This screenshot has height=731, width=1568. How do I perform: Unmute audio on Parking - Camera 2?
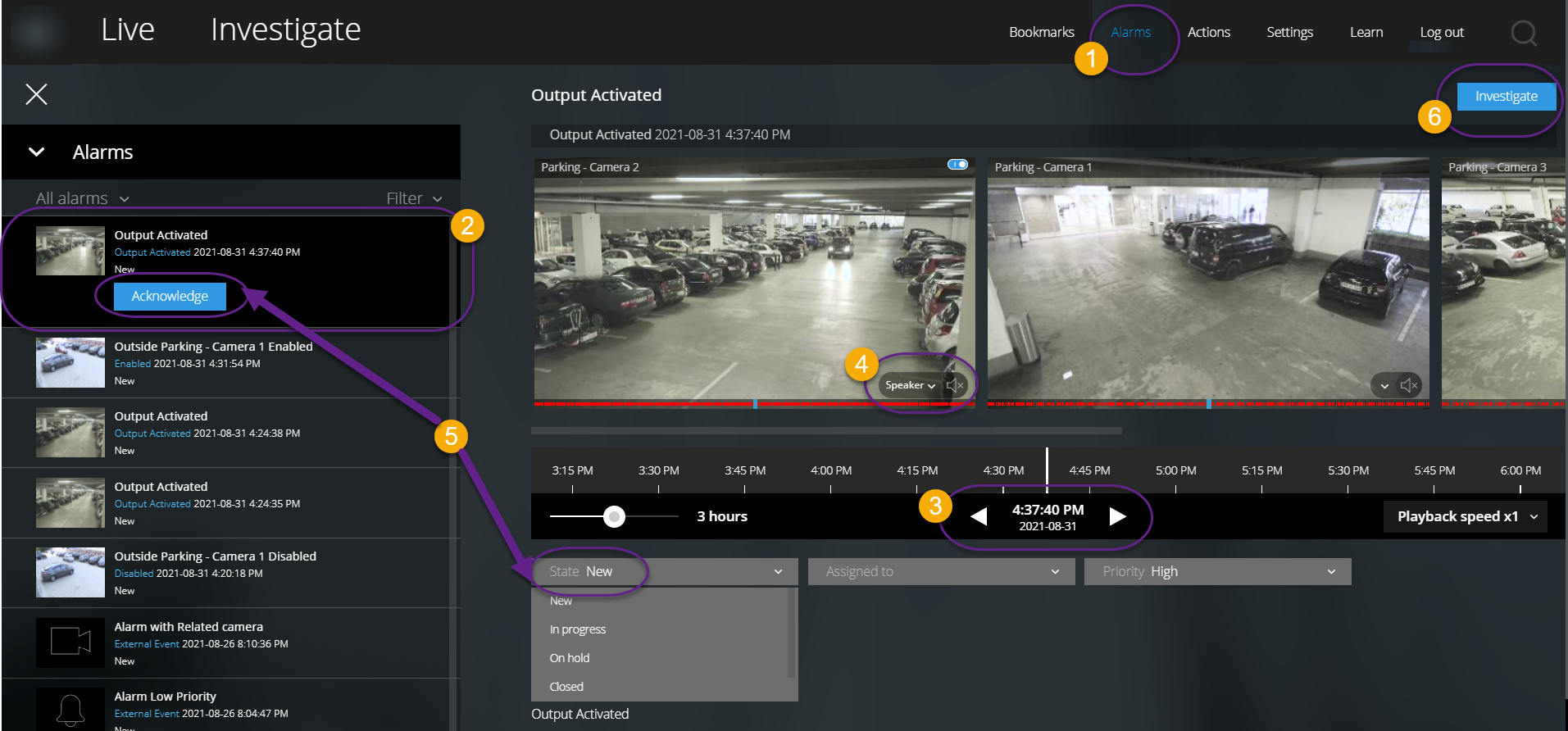[x=955, y=385]
